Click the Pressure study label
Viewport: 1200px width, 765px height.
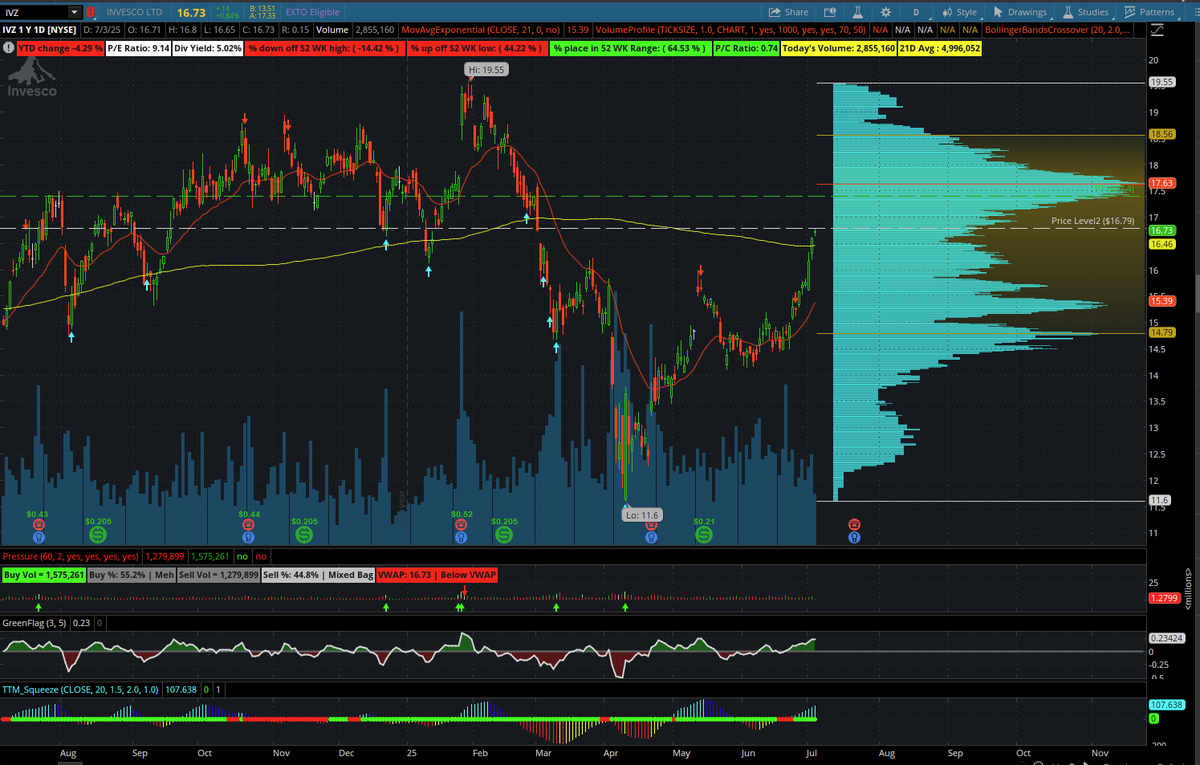tap(70, 556)
